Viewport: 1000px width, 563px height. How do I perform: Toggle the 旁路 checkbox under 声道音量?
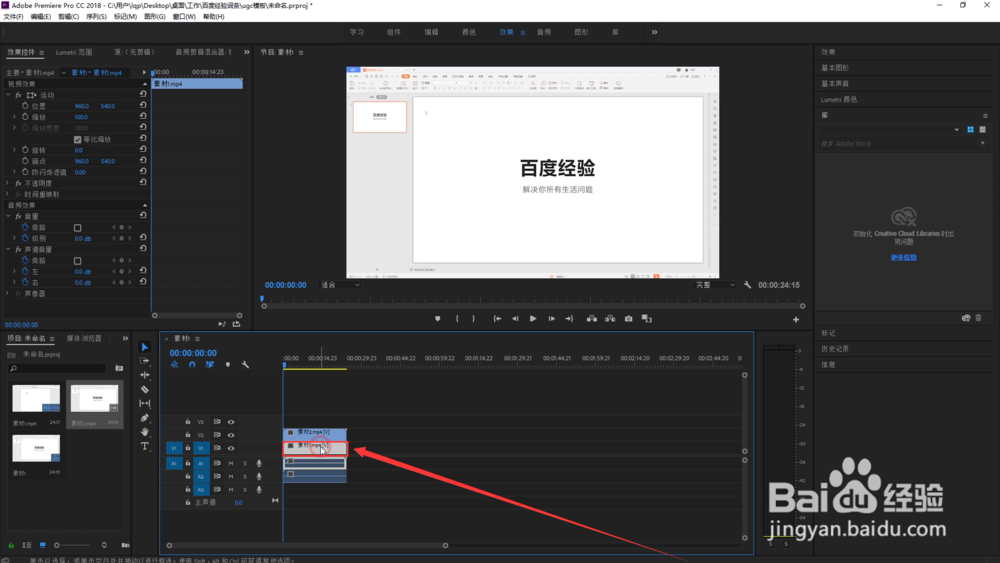tap(78, 261)
